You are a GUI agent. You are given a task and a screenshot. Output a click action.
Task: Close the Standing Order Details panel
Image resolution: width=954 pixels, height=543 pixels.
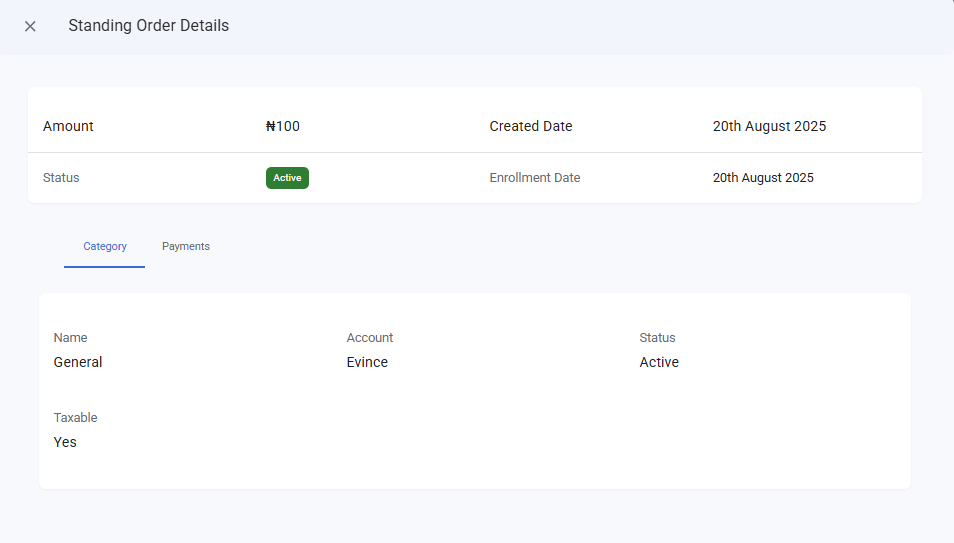30,26
